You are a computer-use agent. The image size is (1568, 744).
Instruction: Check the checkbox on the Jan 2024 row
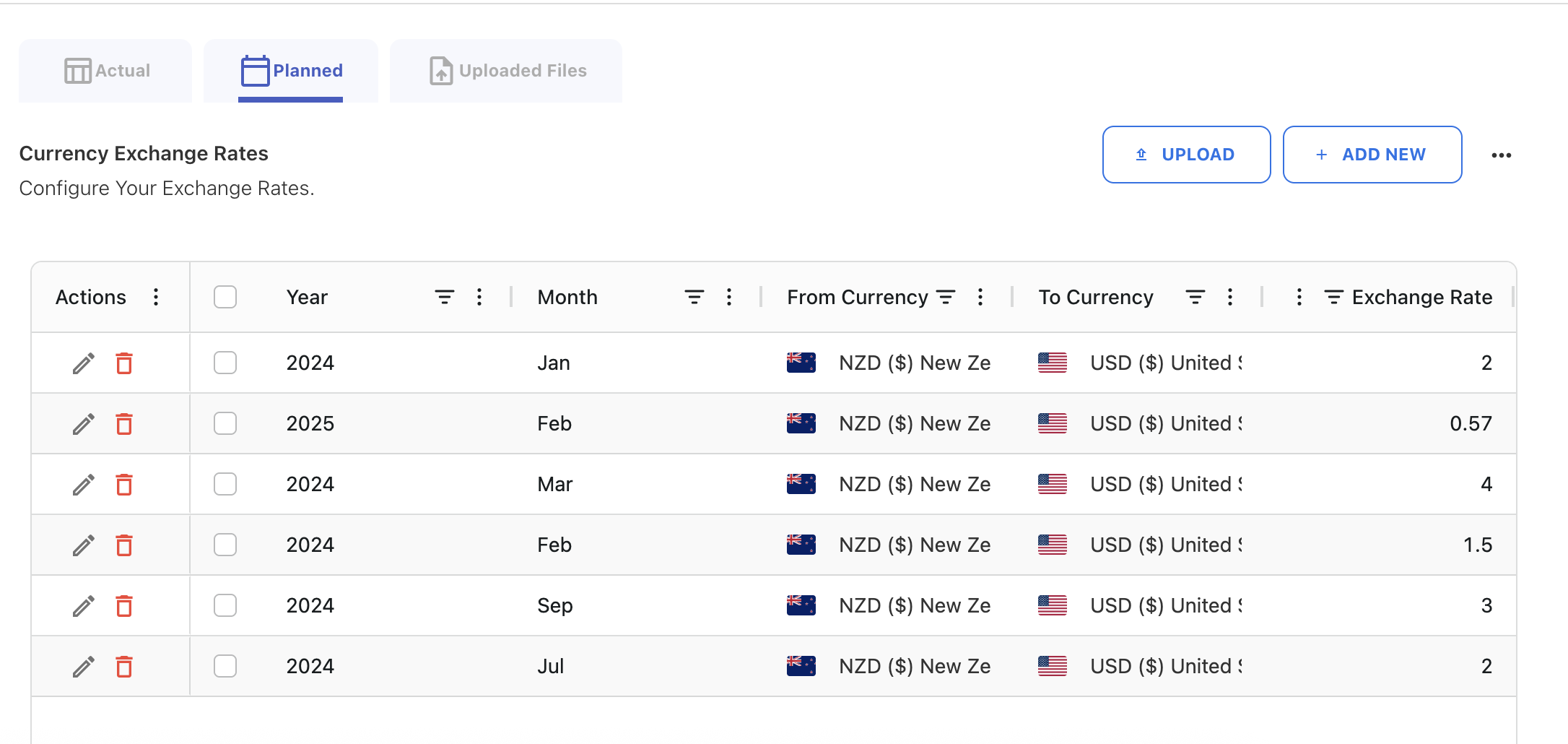[225, 363]
